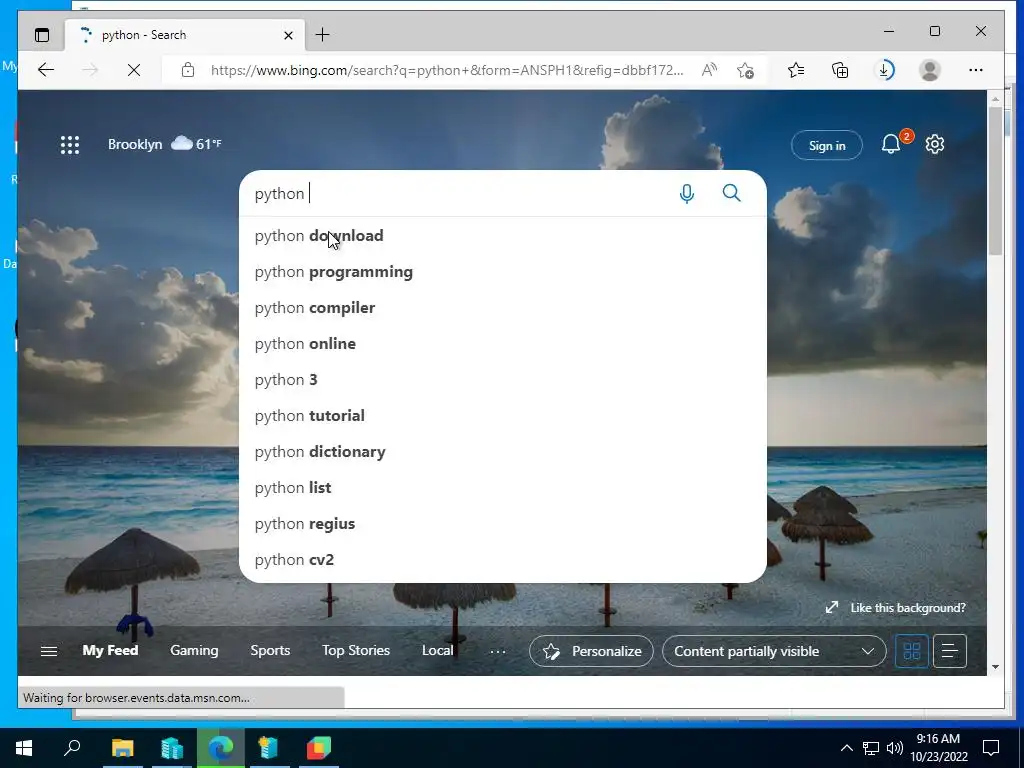Viewport: 1024px width, 768px height.
Task: Choose python list suggestion
Action: [503, 487]
